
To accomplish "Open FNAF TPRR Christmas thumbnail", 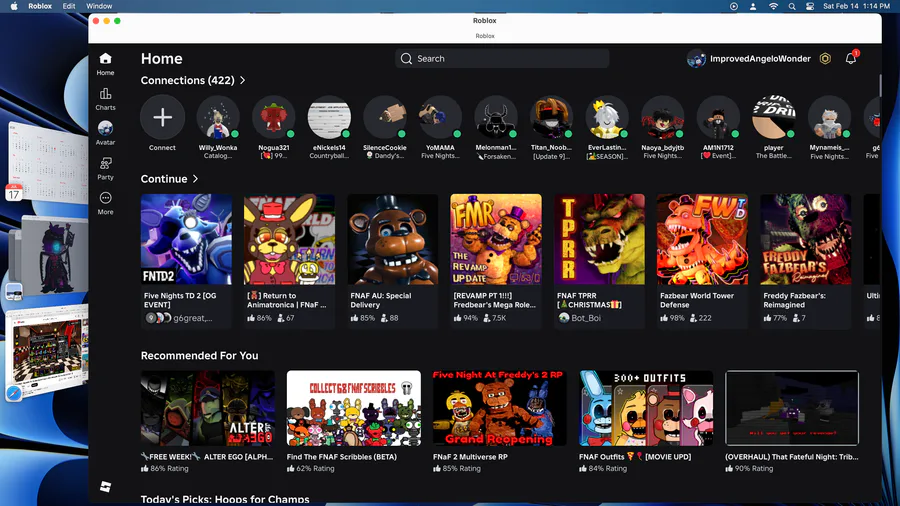I will point(599,239).
